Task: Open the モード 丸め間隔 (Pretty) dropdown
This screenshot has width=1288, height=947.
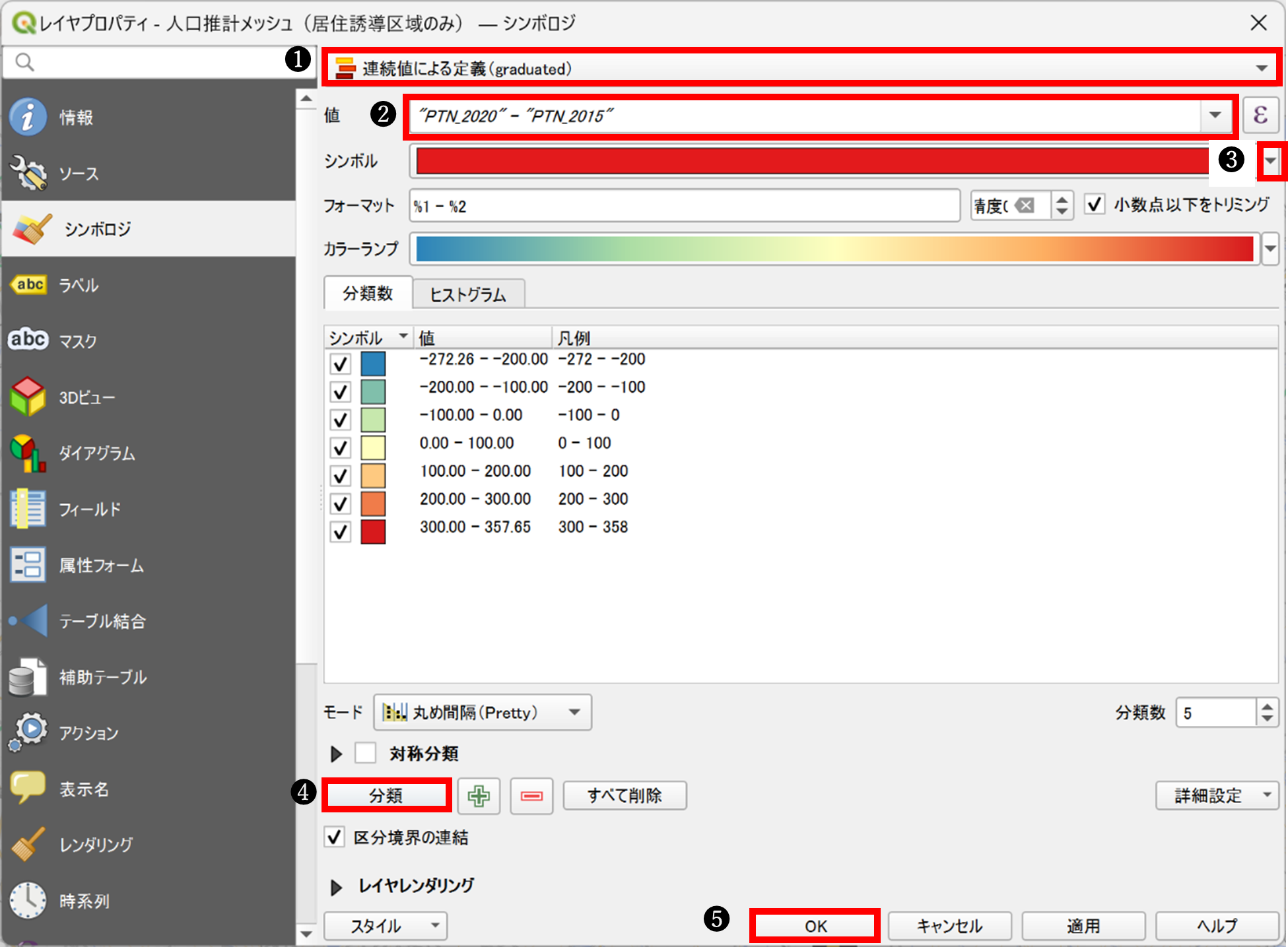Action: (482, 713)
